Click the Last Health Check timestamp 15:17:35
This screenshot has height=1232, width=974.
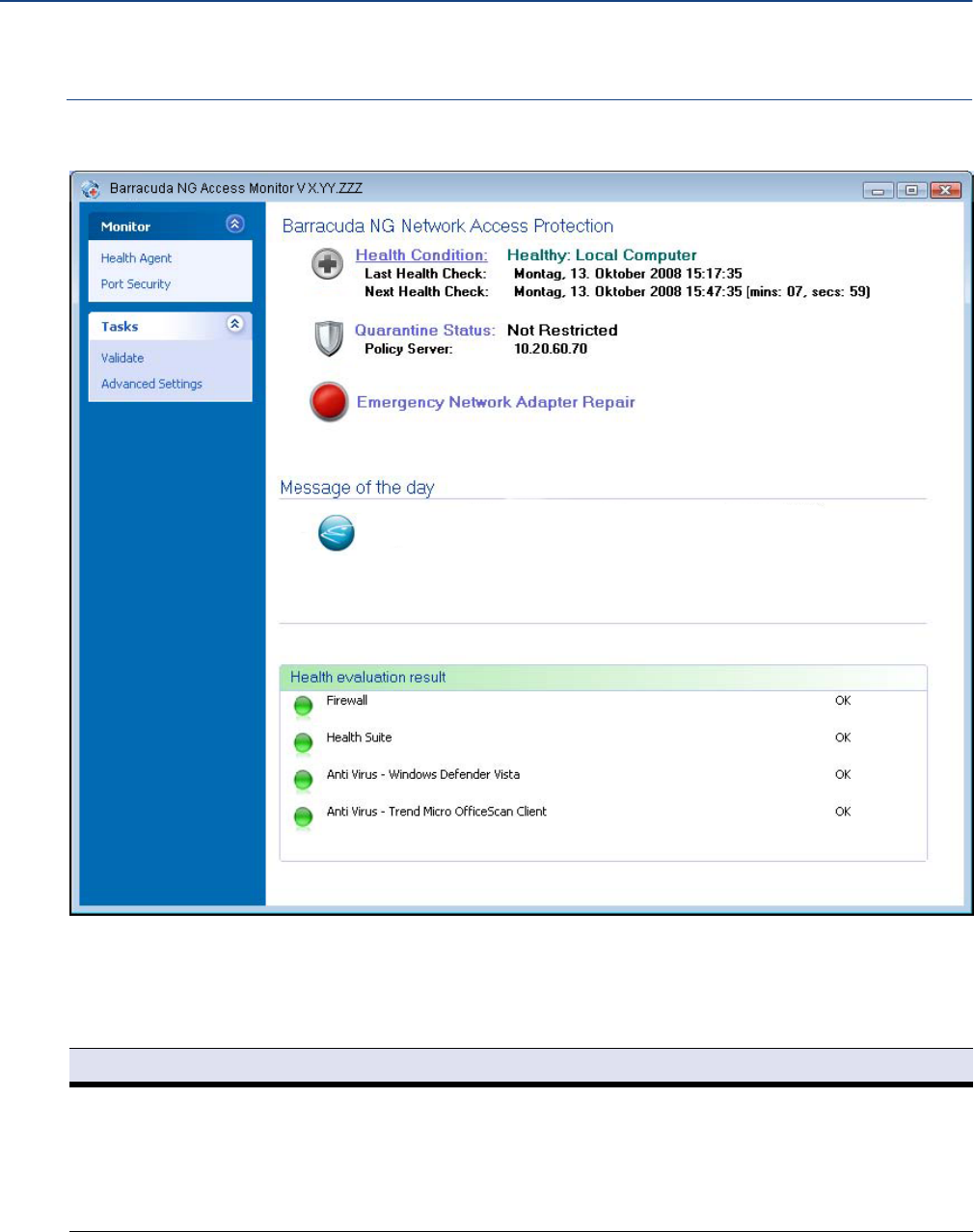[x=628, y=274]
